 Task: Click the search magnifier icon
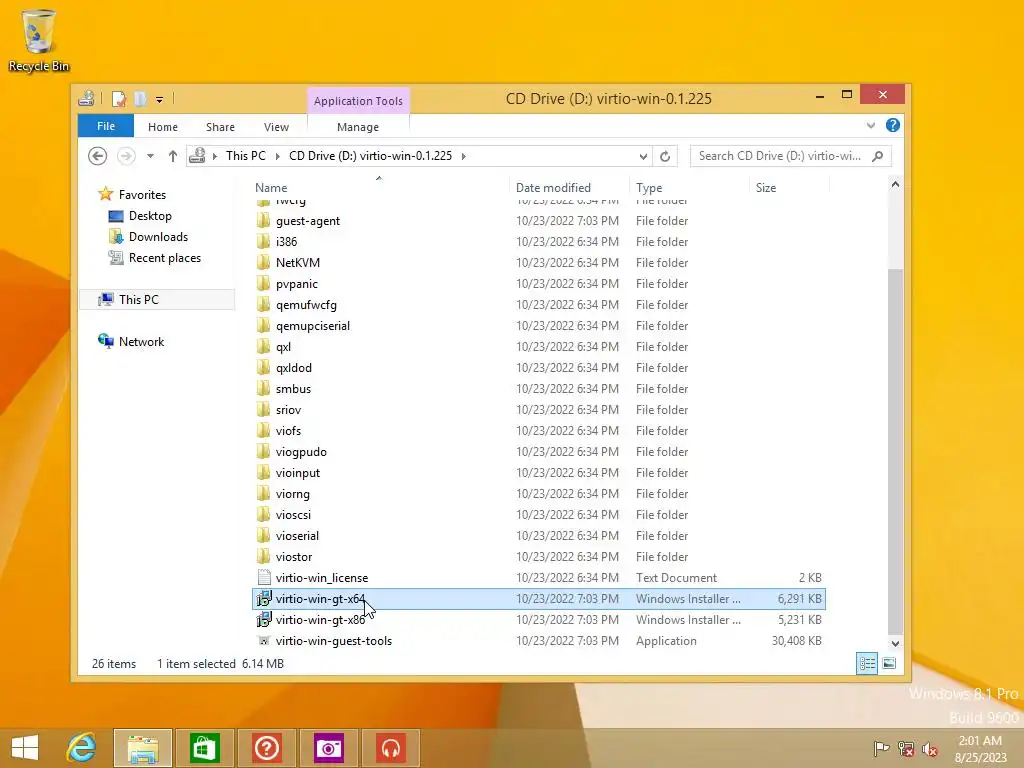point(878,156)
